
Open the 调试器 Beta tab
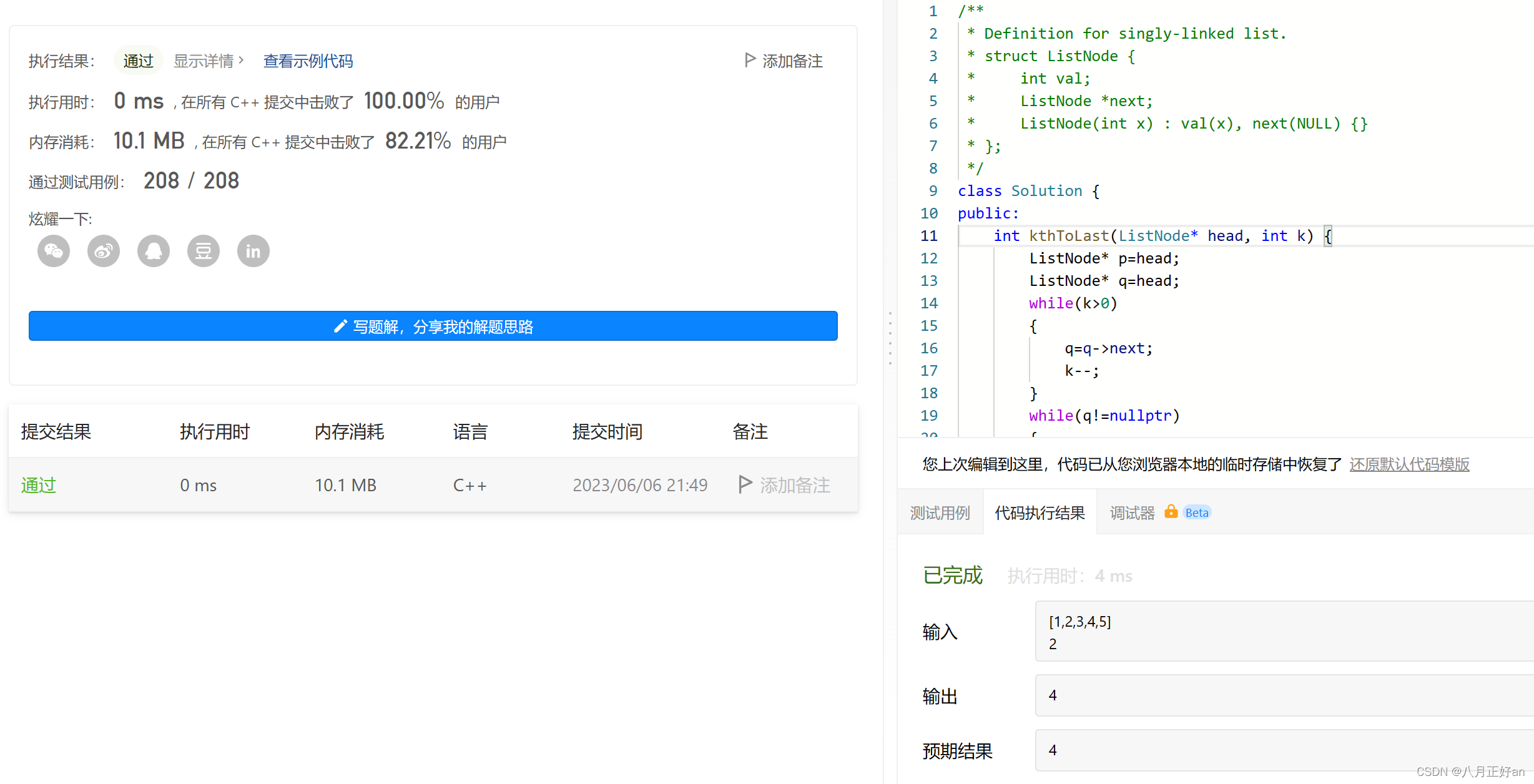1132,513
